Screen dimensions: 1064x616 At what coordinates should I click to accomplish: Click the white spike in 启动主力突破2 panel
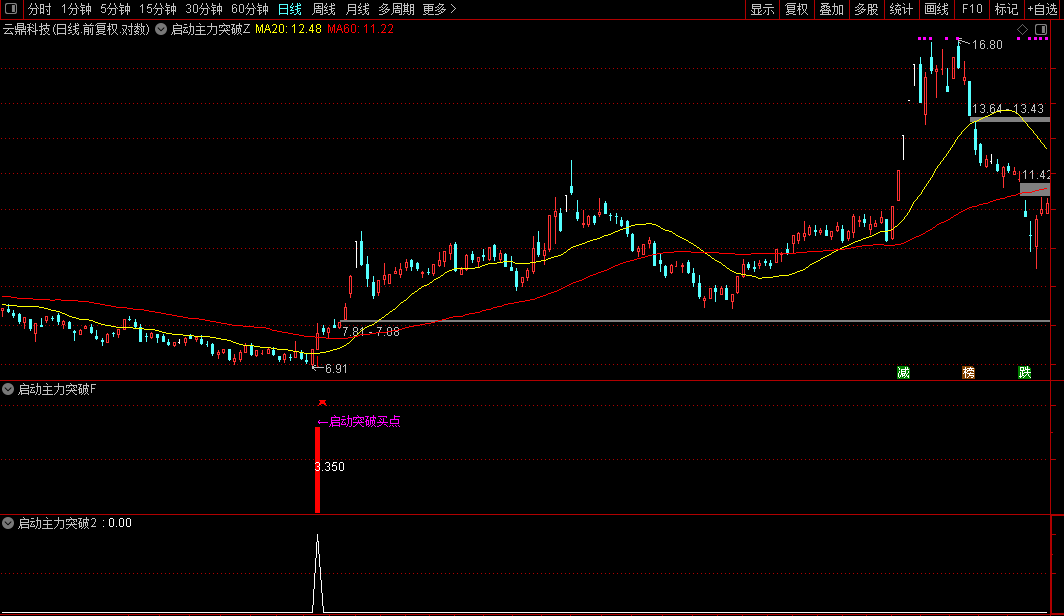click(x=318, y=573)
